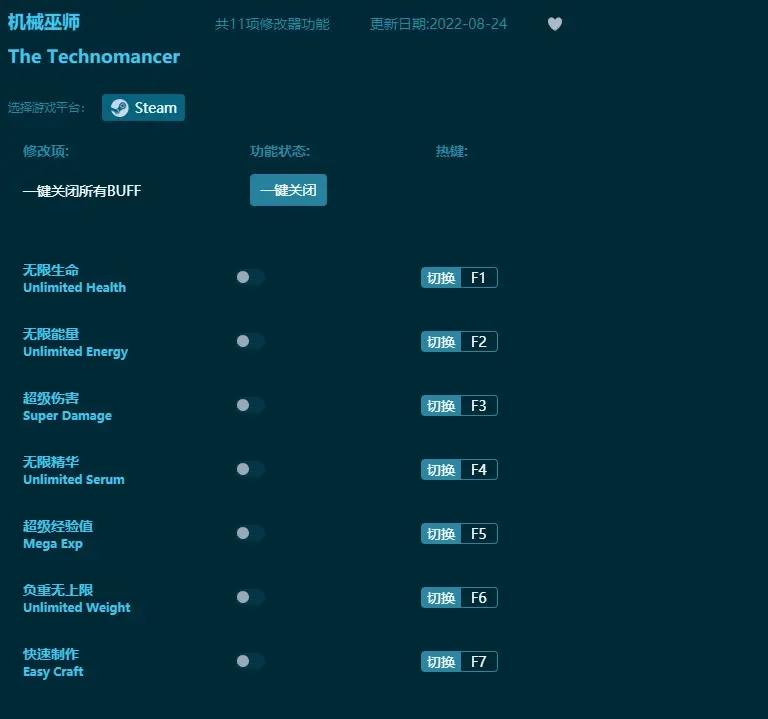Click the Unlimited Weight label
This screenshot has width=768, height=719.
coord(77,608)
